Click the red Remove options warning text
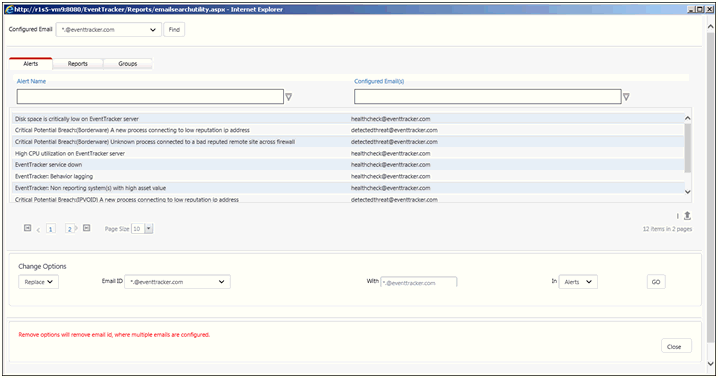 114,334
